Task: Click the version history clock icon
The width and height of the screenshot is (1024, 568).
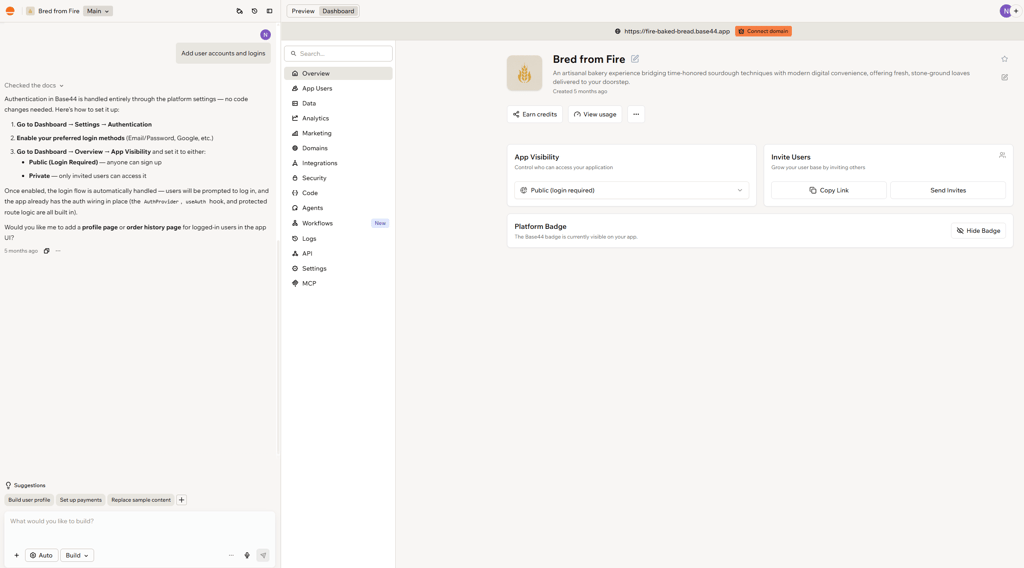Action: click(255, 11)
